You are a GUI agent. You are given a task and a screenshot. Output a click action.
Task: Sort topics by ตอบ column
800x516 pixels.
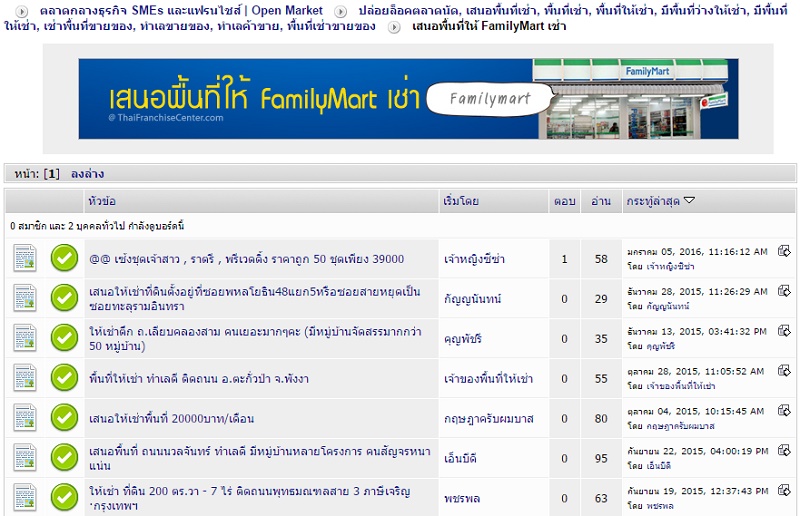pyautogui.click(x=565, y=201)
